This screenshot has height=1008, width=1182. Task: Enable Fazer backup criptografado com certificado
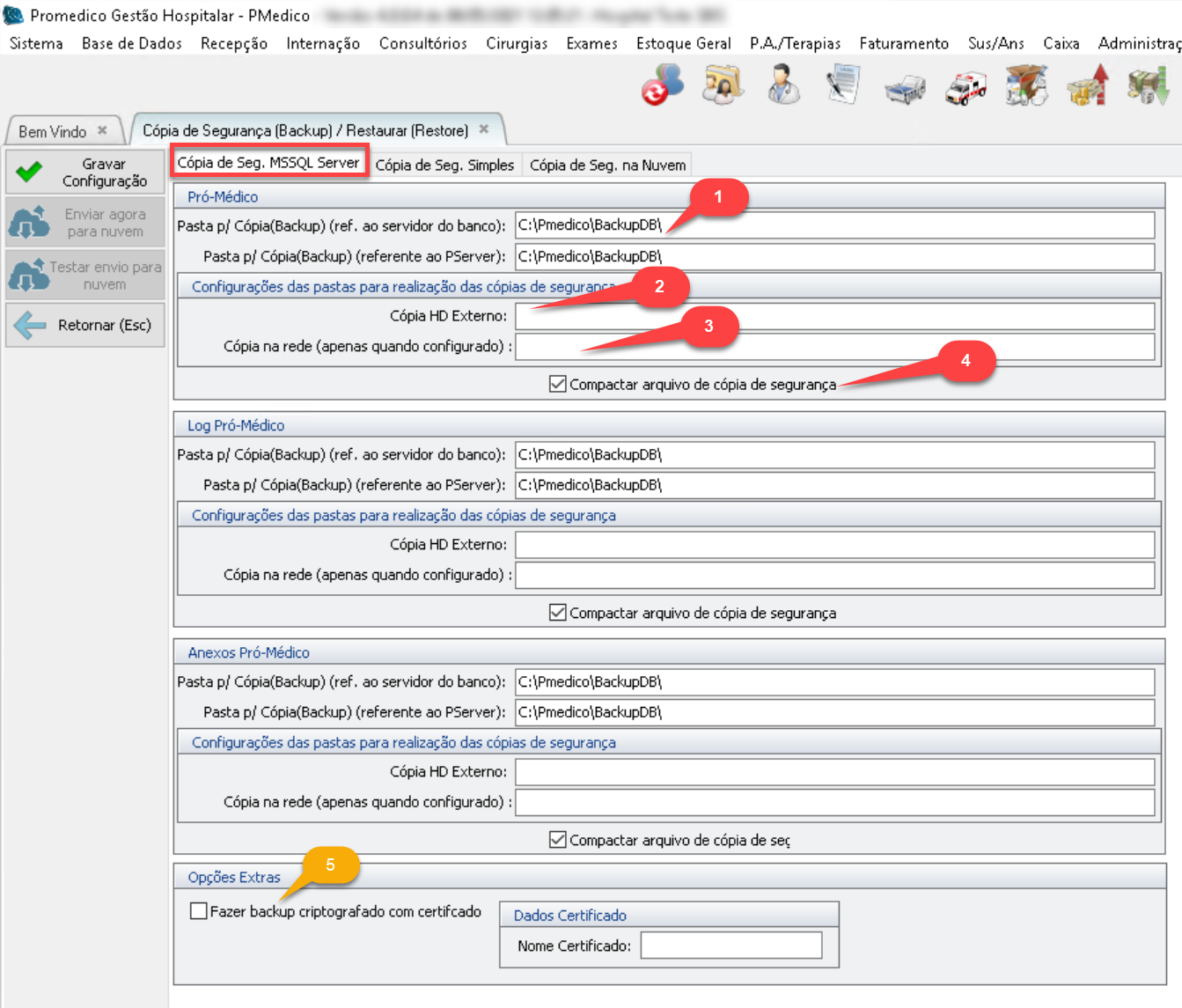pyautogui.click(x=199, y=911)
